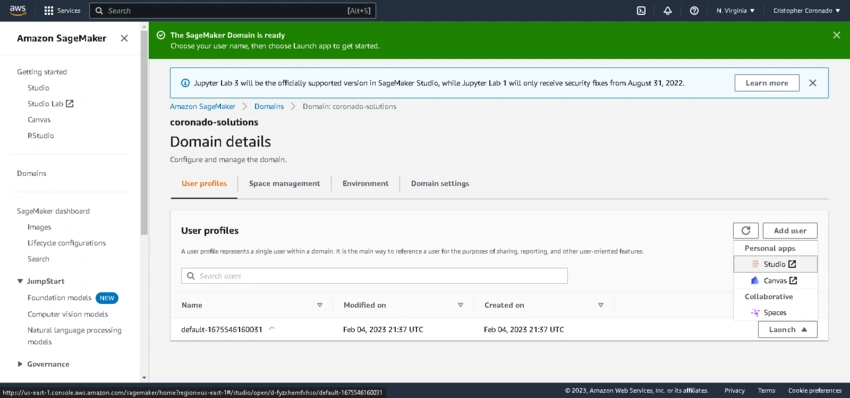Open the Cristopher Coronado account menu
Image resolution: width=850 pixels, height=398 pixels.
[807, 10]
